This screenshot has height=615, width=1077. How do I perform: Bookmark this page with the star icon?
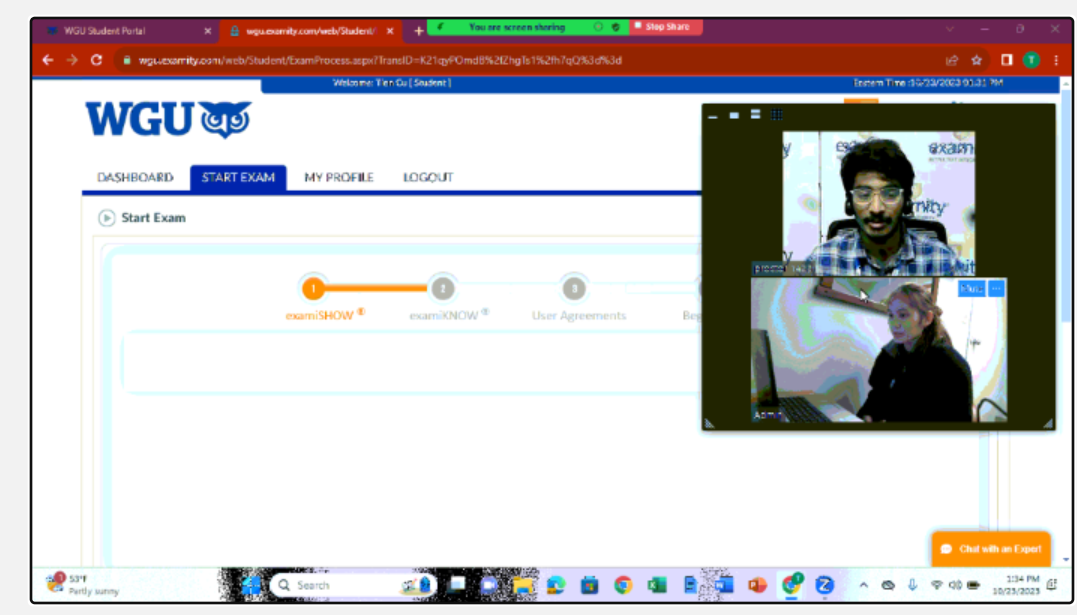pyautogui.click(x=977, y=60)
